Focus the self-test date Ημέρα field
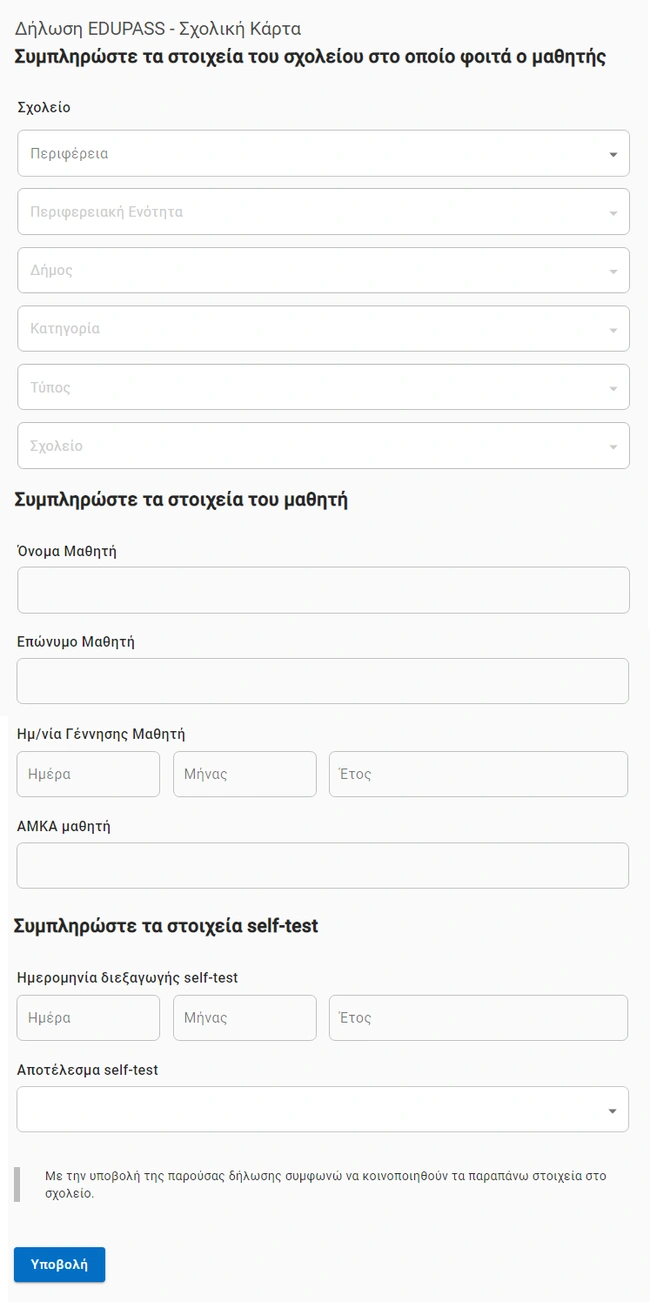Screen dimensions: 650x1302 [89, 1018]
